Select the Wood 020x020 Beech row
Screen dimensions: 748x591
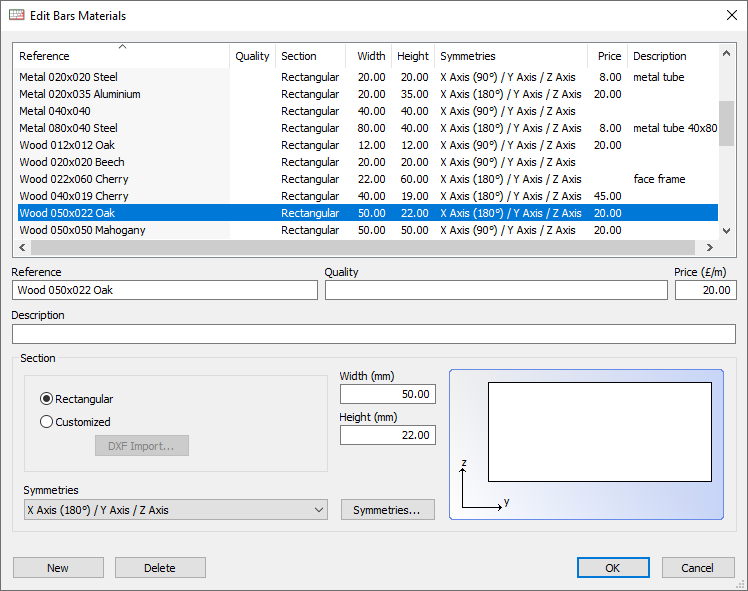[368, 162]
